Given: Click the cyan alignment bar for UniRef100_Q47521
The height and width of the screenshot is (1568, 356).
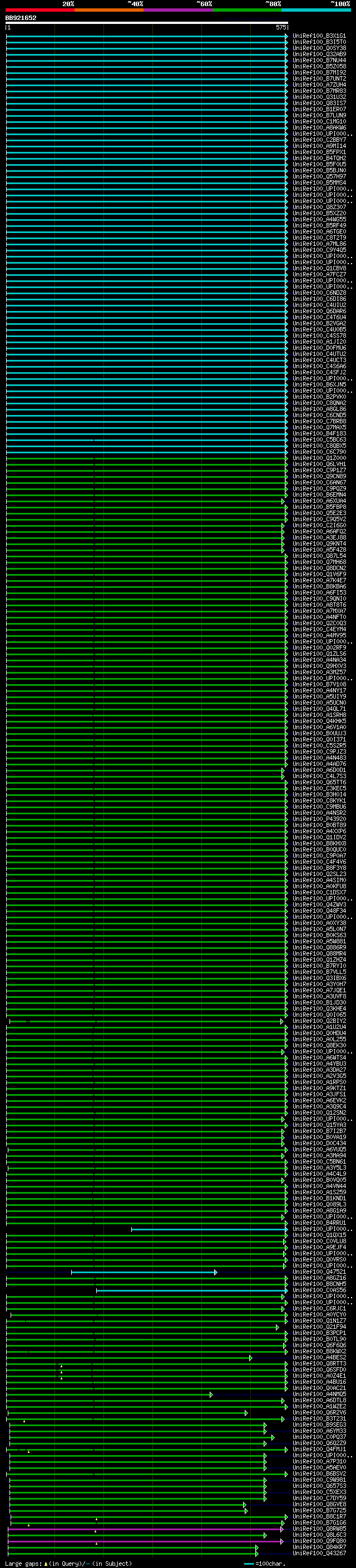Looking at the screenshot, I should tap(144, 1272).
